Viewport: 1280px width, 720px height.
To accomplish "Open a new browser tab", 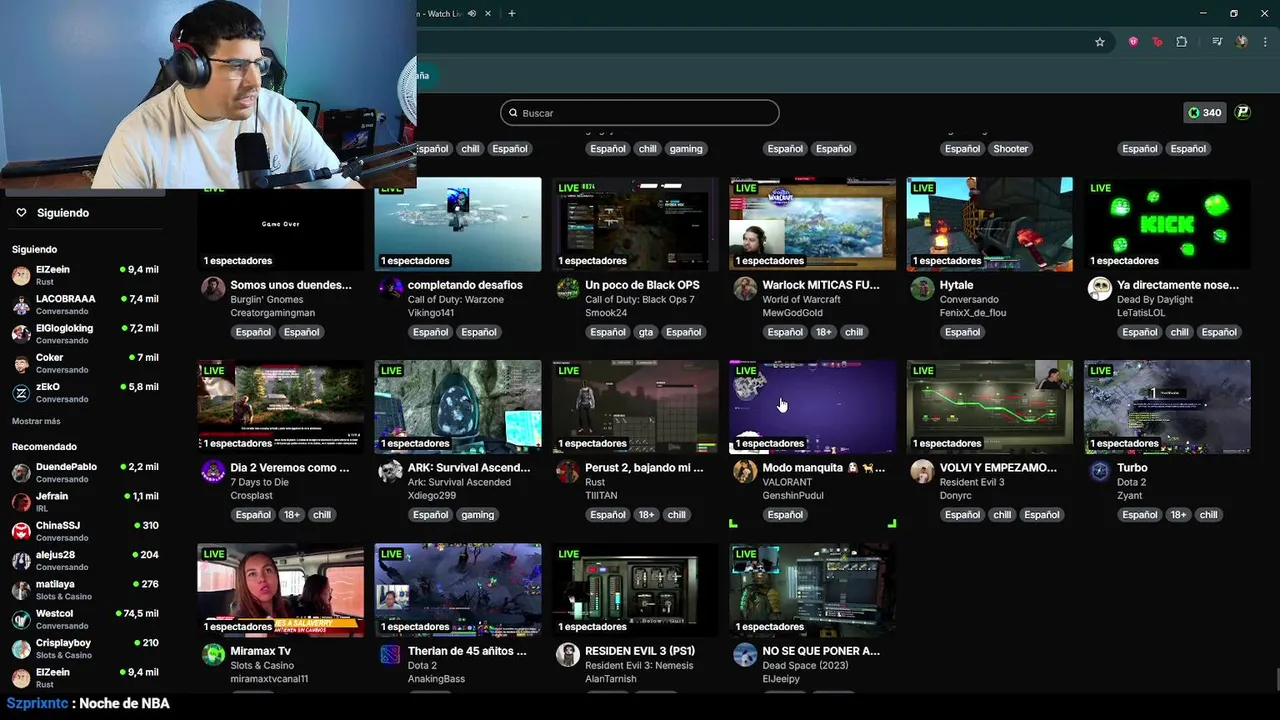I will tap(512, 13).
